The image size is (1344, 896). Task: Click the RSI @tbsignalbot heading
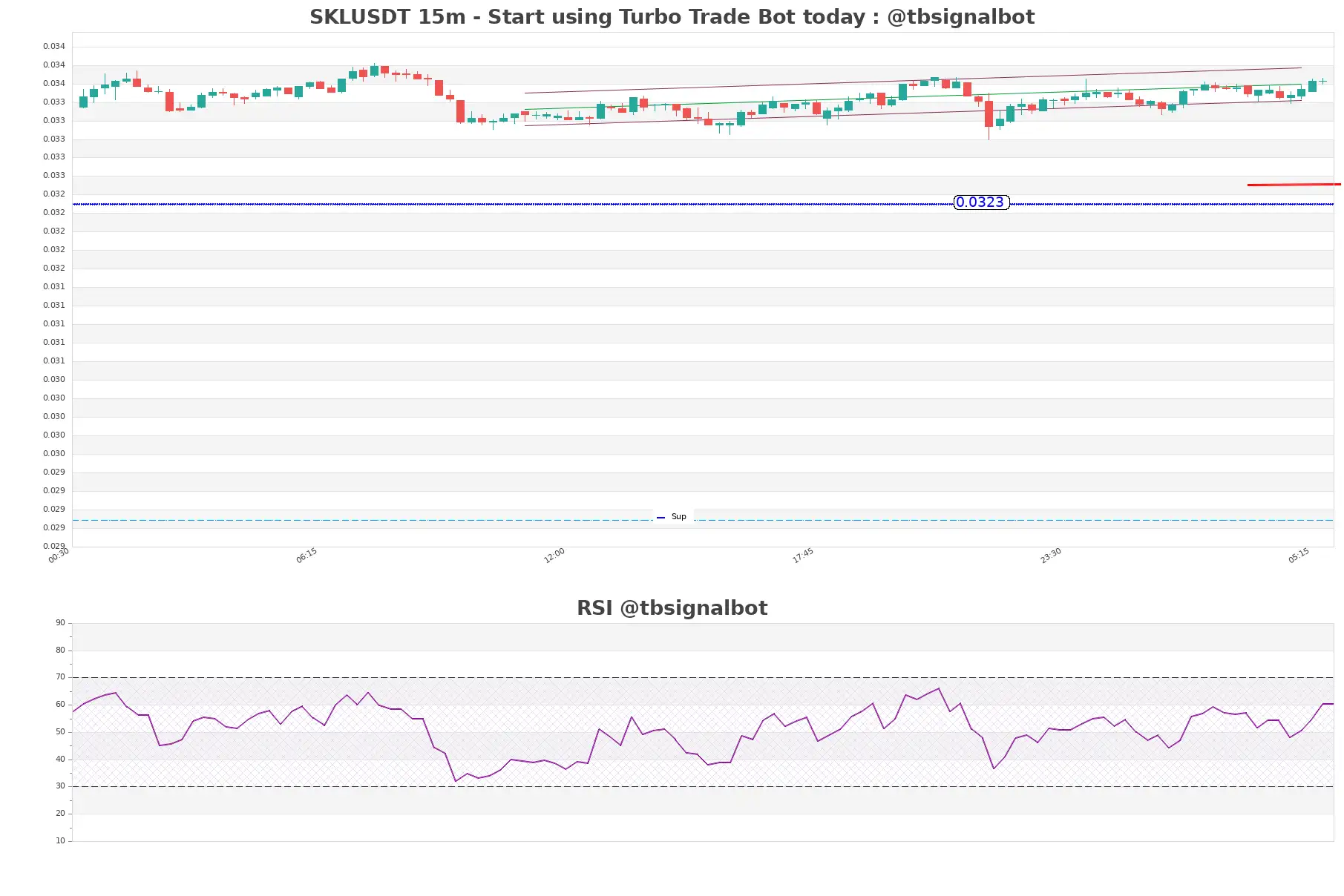pyautogui.click(x=672, y=608)
